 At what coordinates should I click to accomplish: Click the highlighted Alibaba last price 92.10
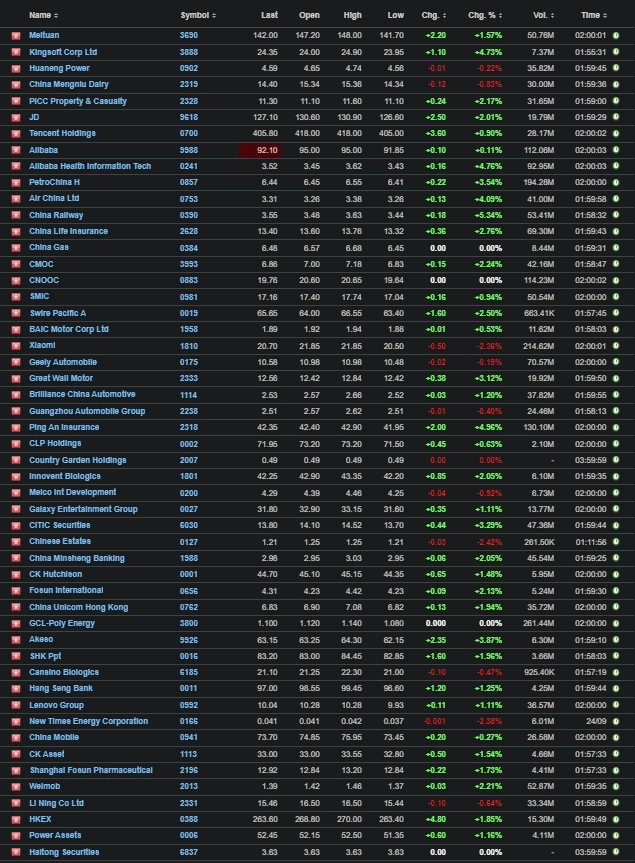click(x=260, y=150)
